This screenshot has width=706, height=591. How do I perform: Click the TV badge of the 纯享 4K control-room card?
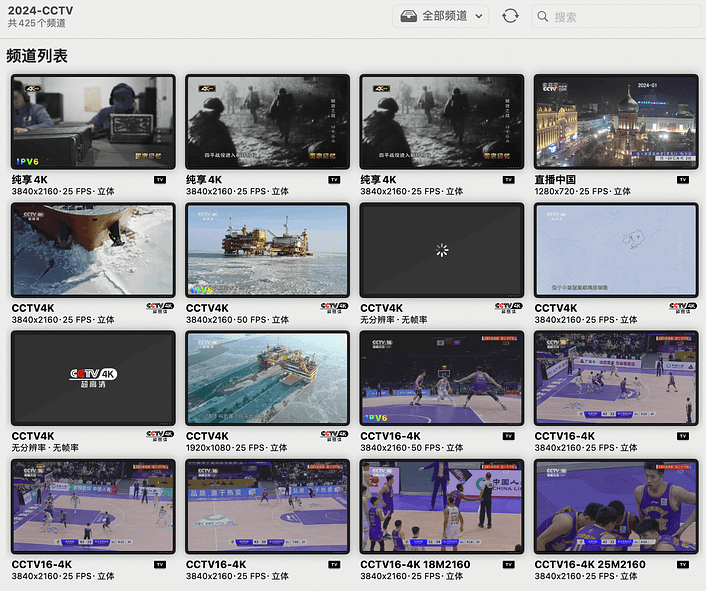[x=160, y=180]
